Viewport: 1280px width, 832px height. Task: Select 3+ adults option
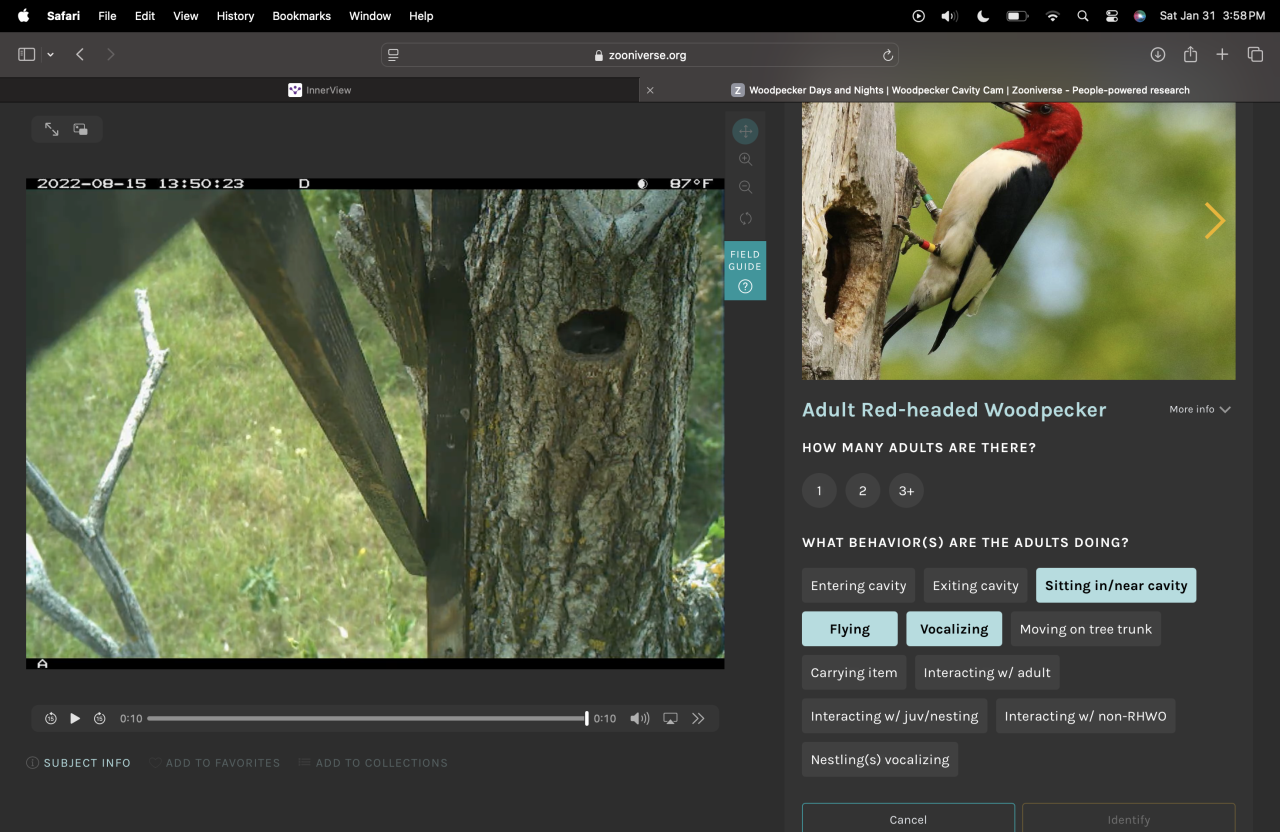(x=906, y=491)
